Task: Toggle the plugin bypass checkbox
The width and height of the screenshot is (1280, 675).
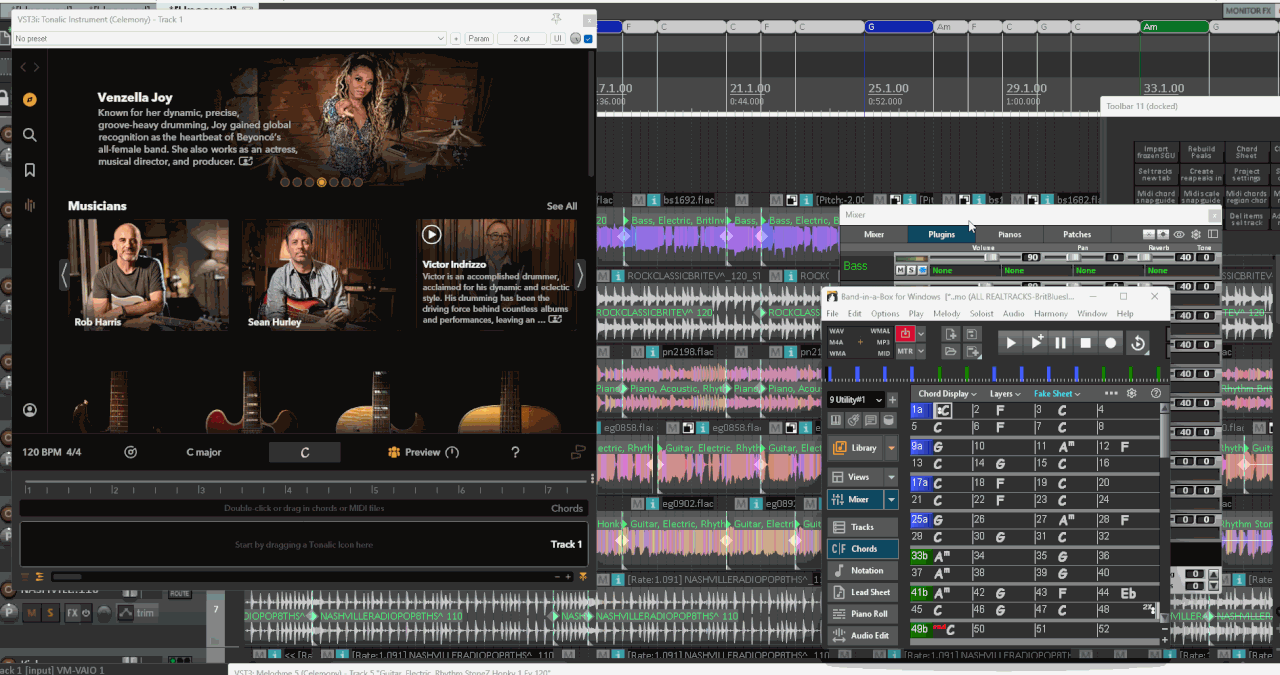Action: pos(588,39)
